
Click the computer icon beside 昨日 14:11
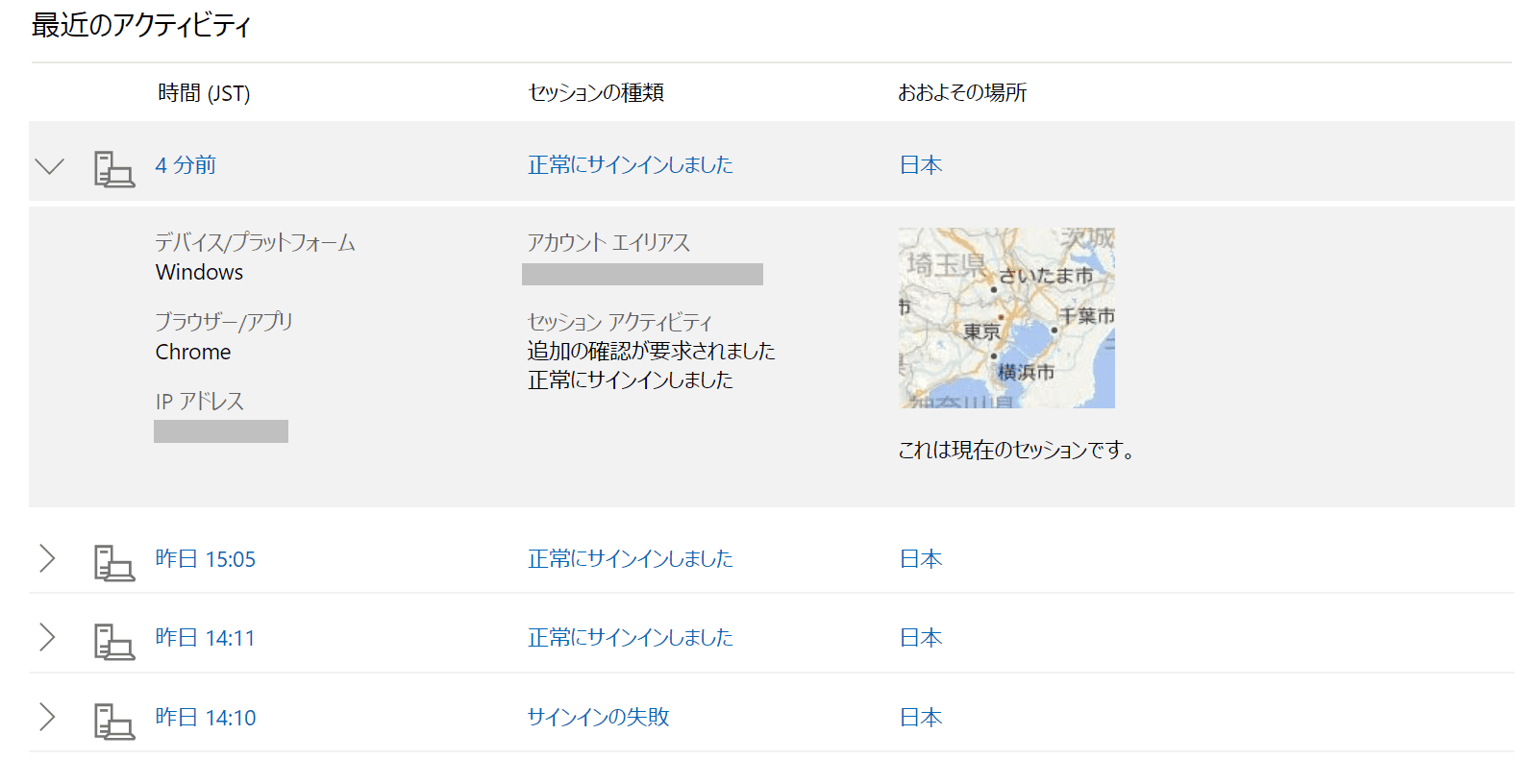(x=113, y=642)
